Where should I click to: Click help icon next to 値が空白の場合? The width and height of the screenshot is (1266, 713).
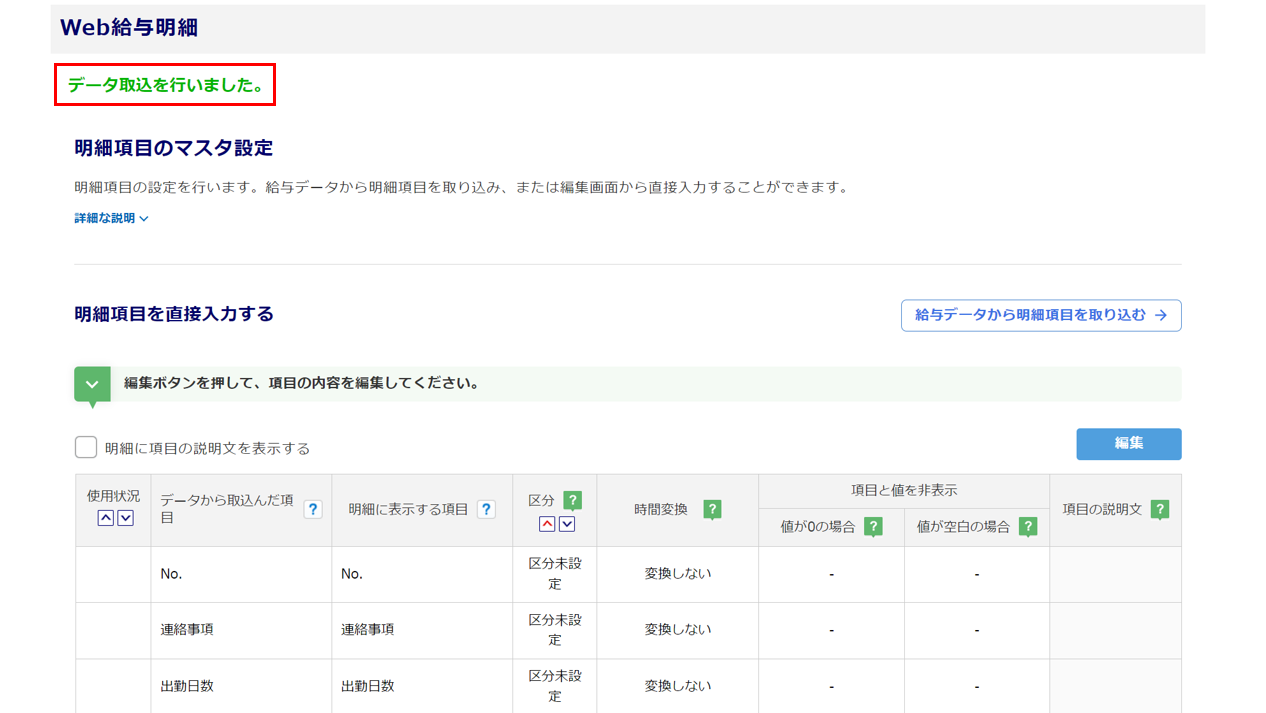click(1028, 526)
